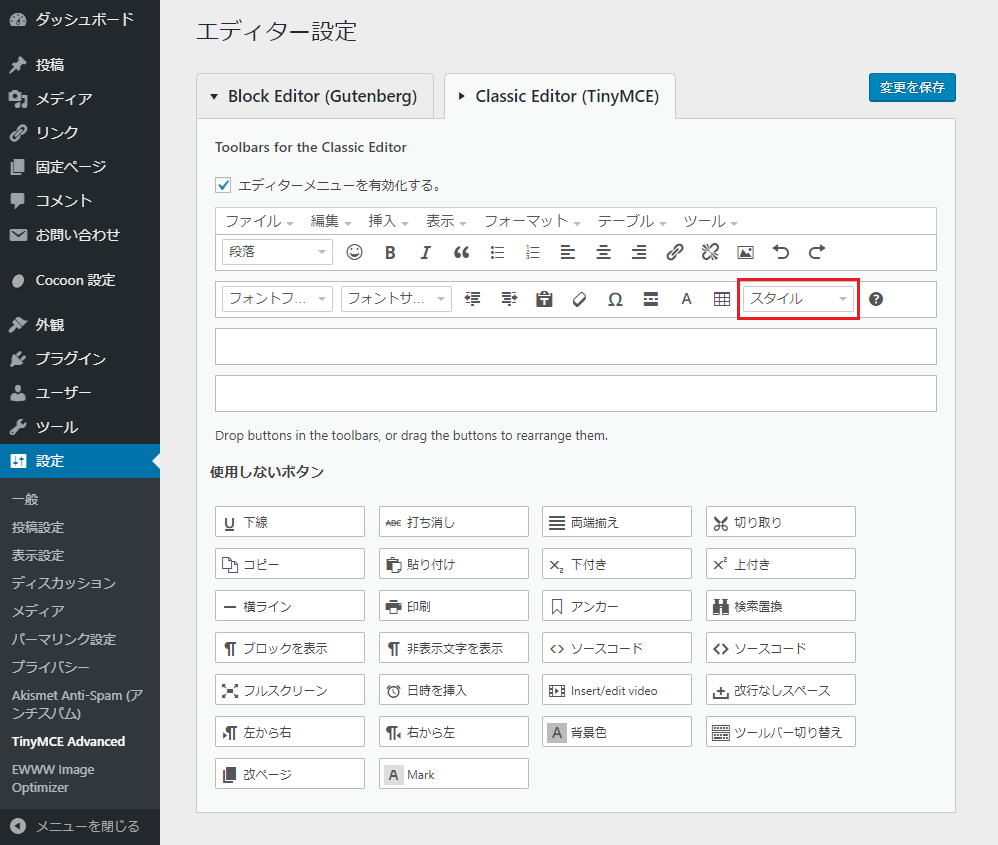The width and height of the screenshot is (998, 845).
Task: Click the Bold toolbar icon
Action: point(390,253)
